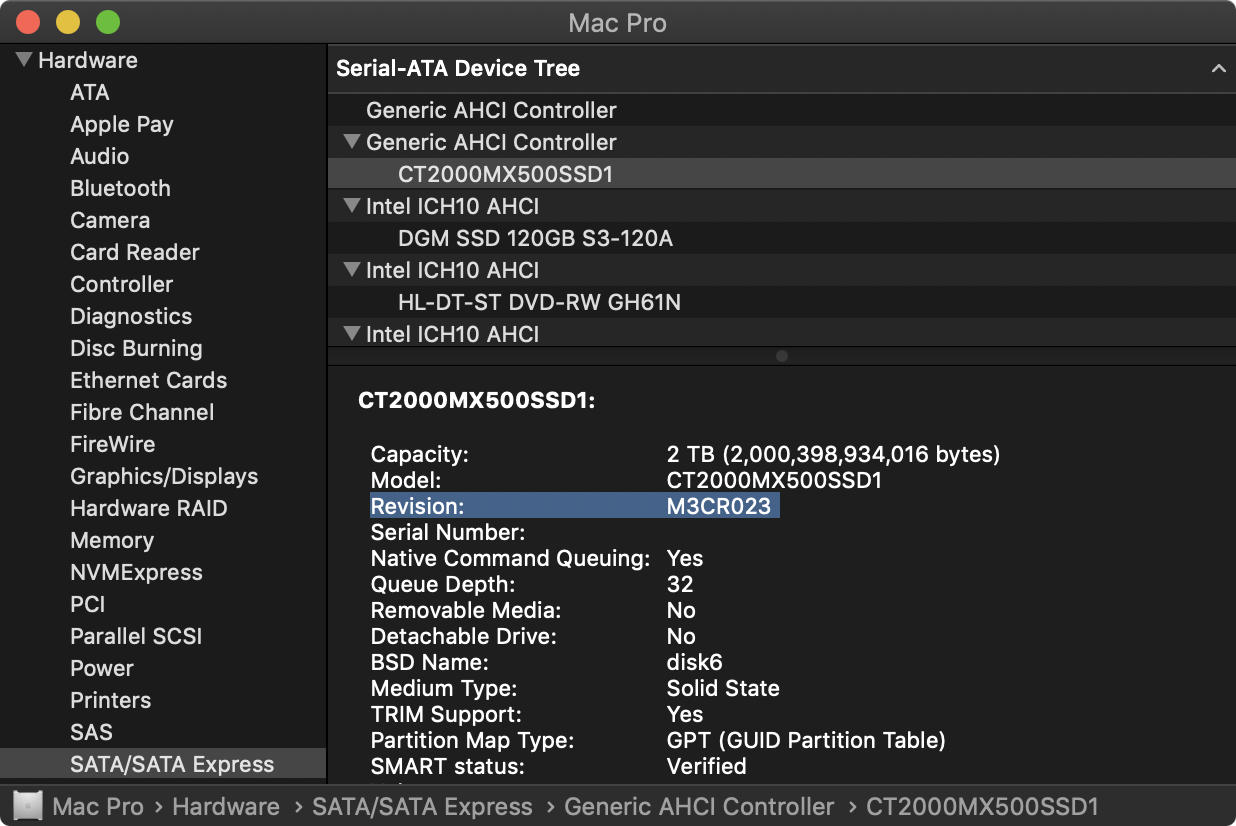Select Power in the sidebar
This screenshot has width=1236, height=826.
click(102, 668)
